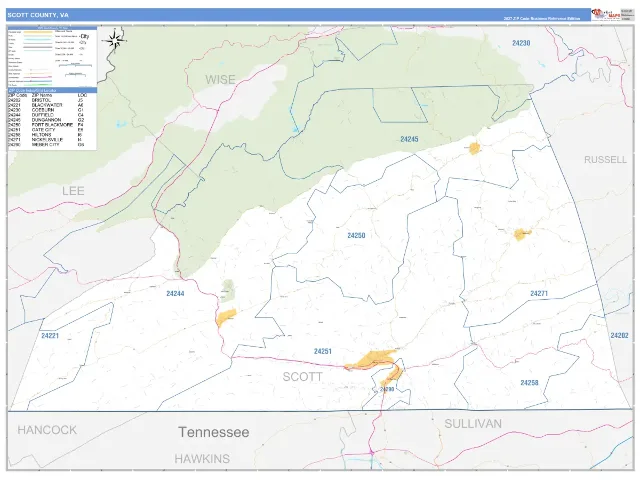
Task: Select the GATE CITY row in index table
Action: (x=47, y=130)
